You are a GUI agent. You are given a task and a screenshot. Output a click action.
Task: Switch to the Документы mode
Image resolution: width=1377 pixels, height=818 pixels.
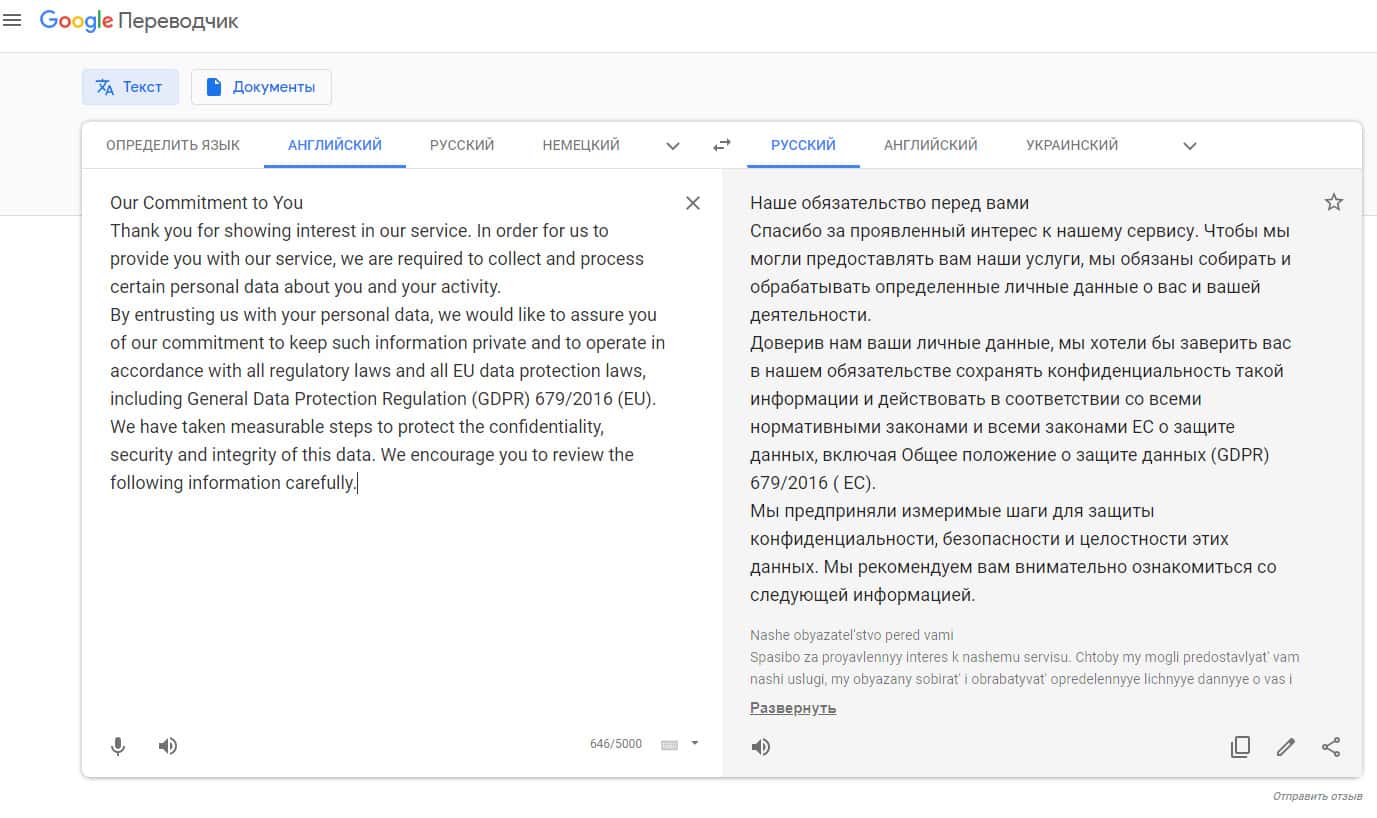(x=261, y=87)
